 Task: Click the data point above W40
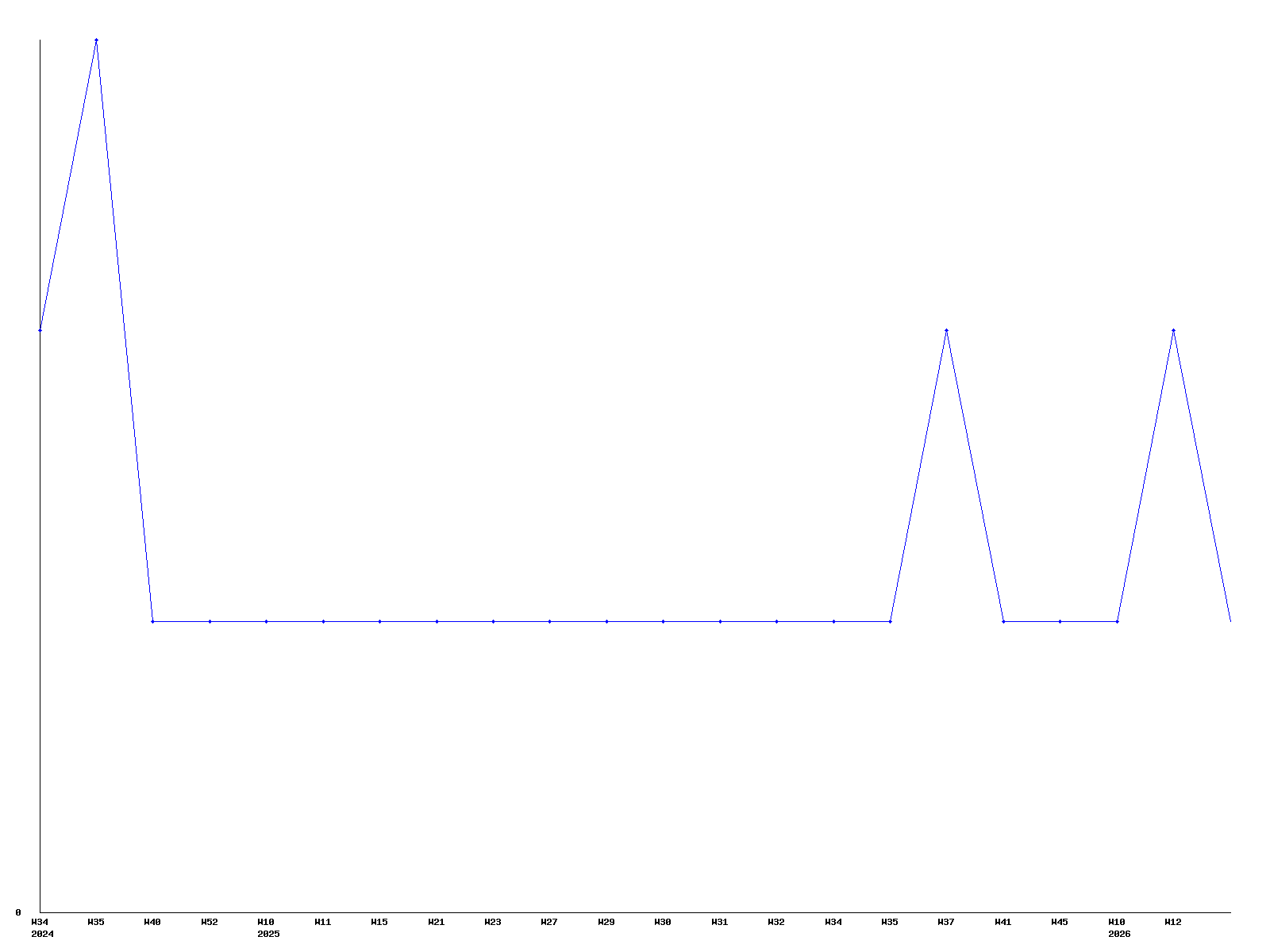[x=152, y=621]
